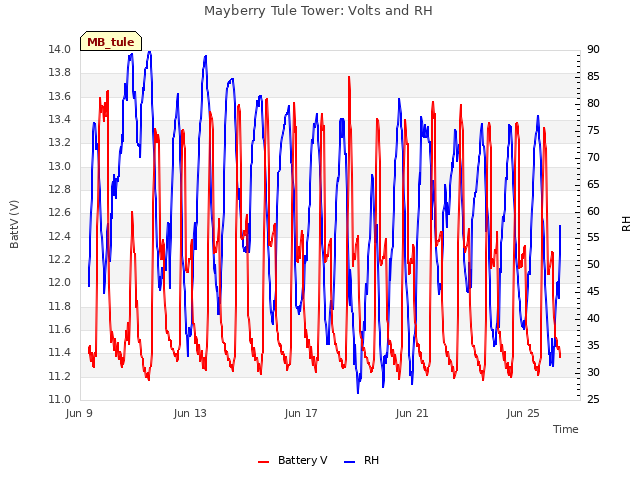This screenshot has width=640, height=480.
Task: Click the 14.0 left axis value
Action: (x=60, y=49)
